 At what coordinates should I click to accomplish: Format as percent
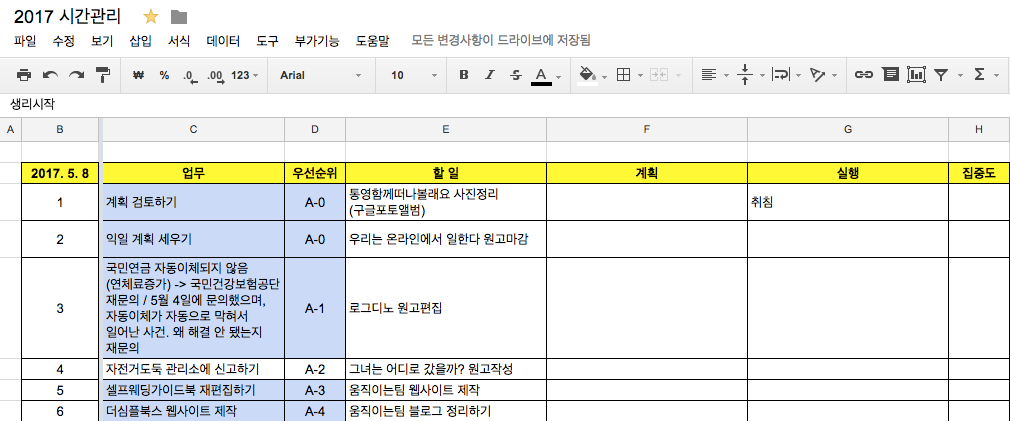click(x=164, y=75)
